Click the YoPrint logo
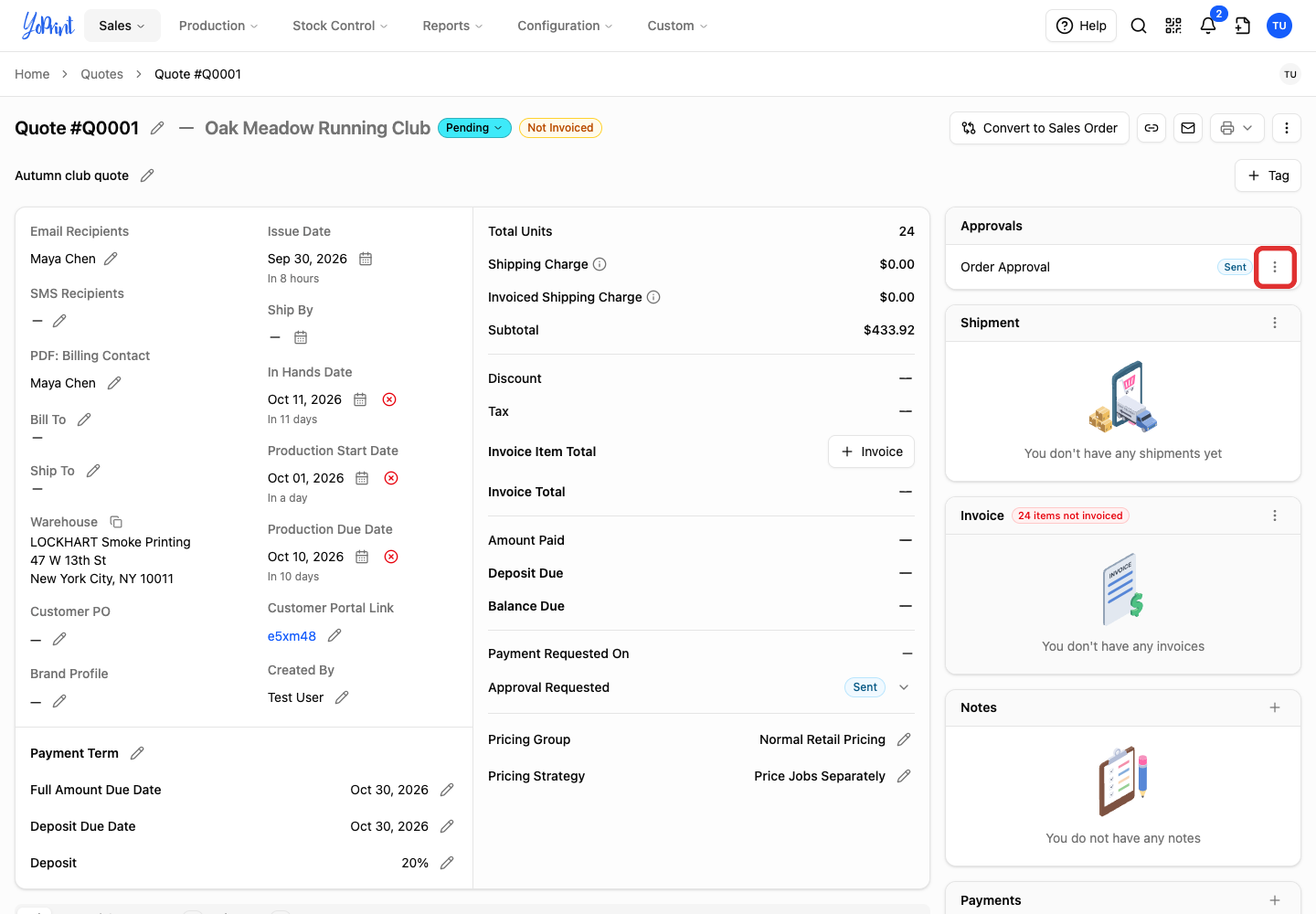 click(48, 26)
